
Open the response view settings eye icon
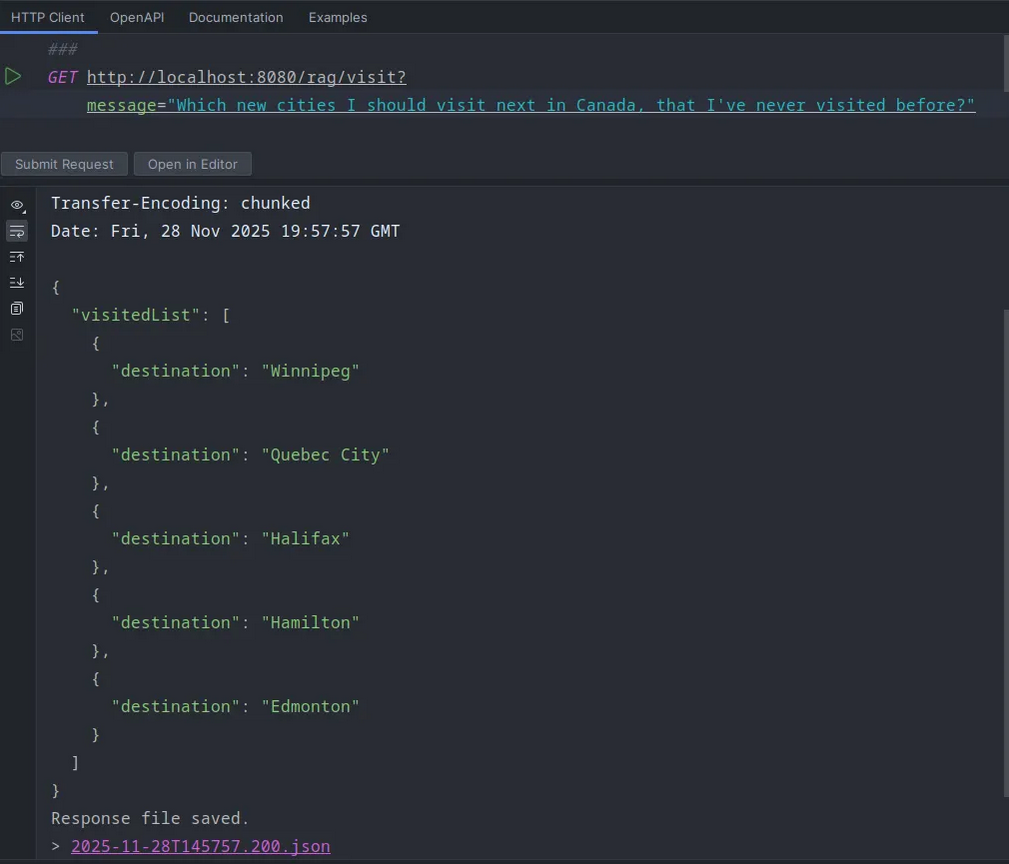[17, 205]
